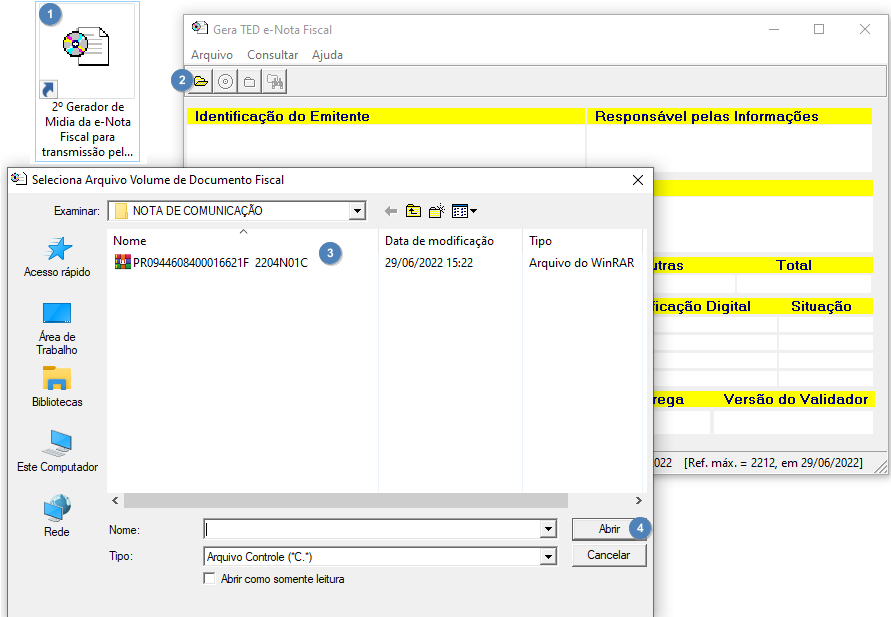Click the Abrir button
Viewport: 891px width, 617px height.
click(609, 529)
